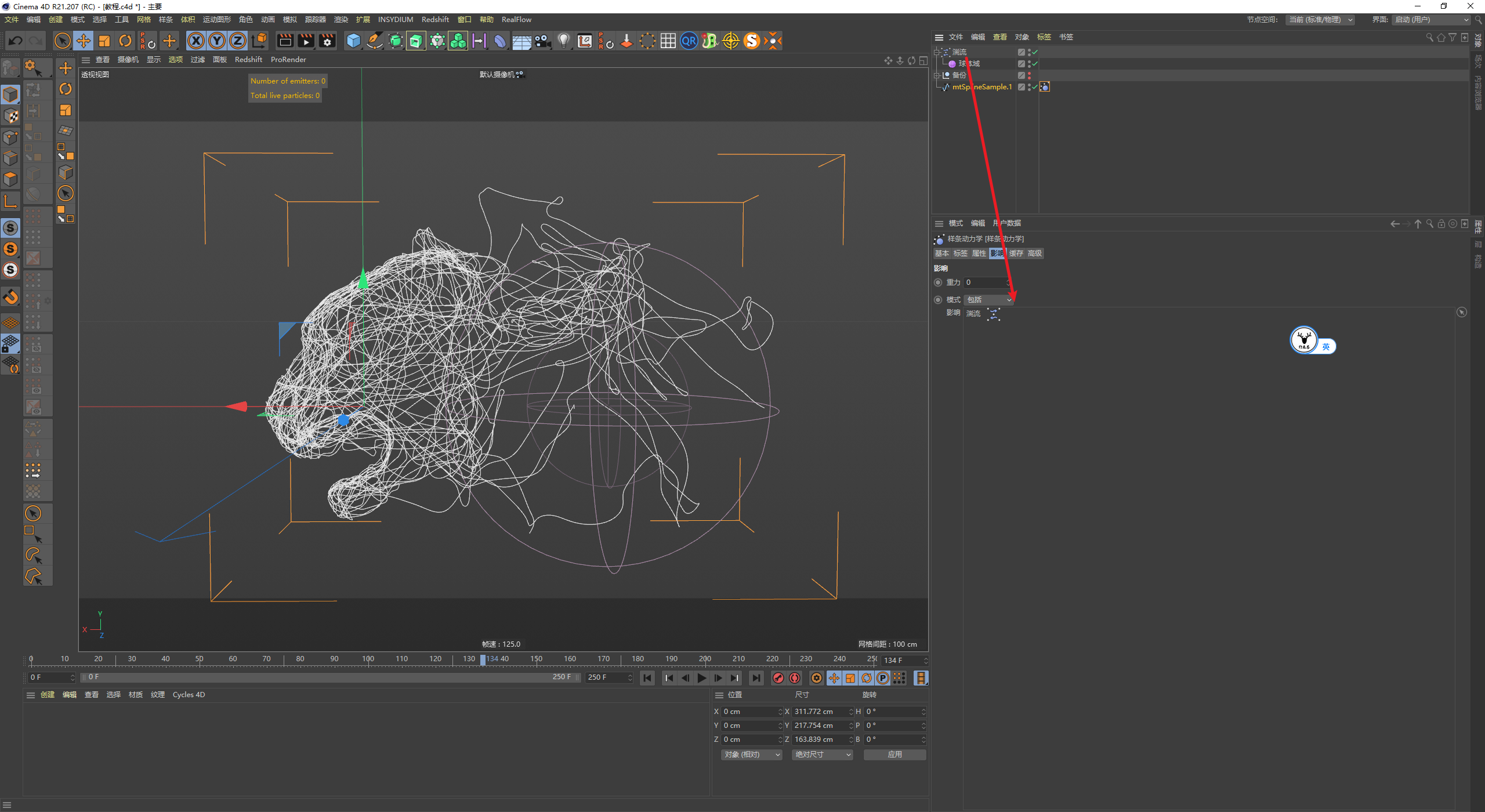Screen dimensions: 1485x812
Task: Toggle the 重力 animation keyframe dot
Action: coord(938,282)
